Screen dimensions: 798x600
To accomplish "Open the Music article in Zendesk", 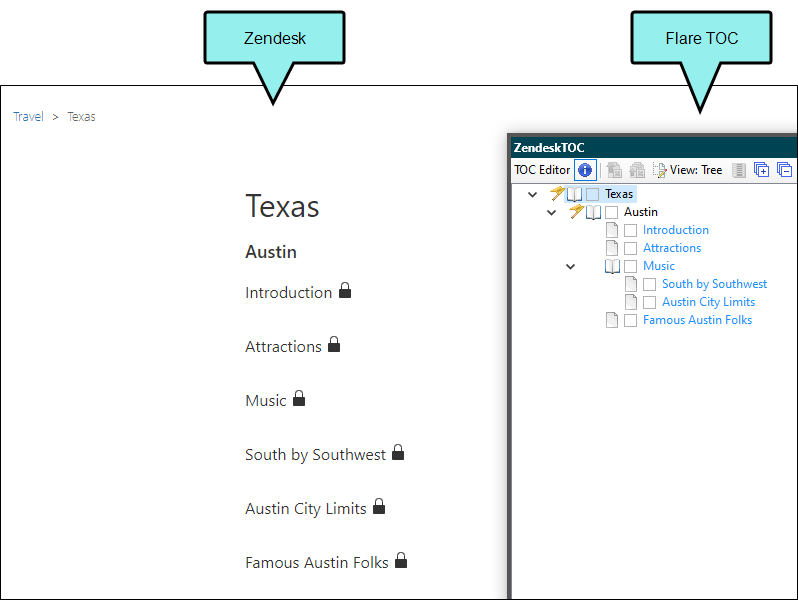I will point(266,401).
